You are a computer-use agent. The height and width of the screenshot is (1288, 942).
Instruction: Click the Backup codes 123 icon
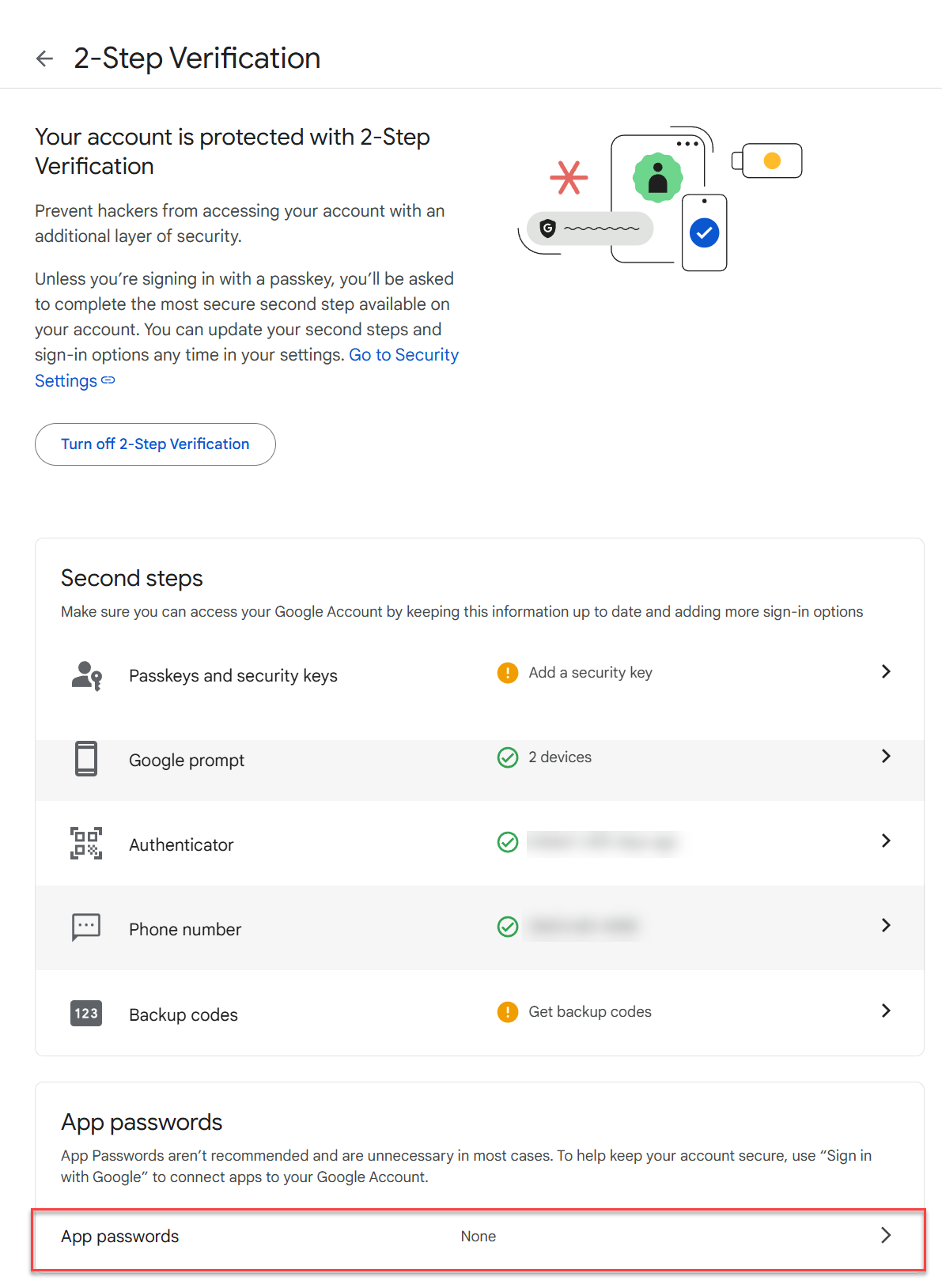(86, 1014)
